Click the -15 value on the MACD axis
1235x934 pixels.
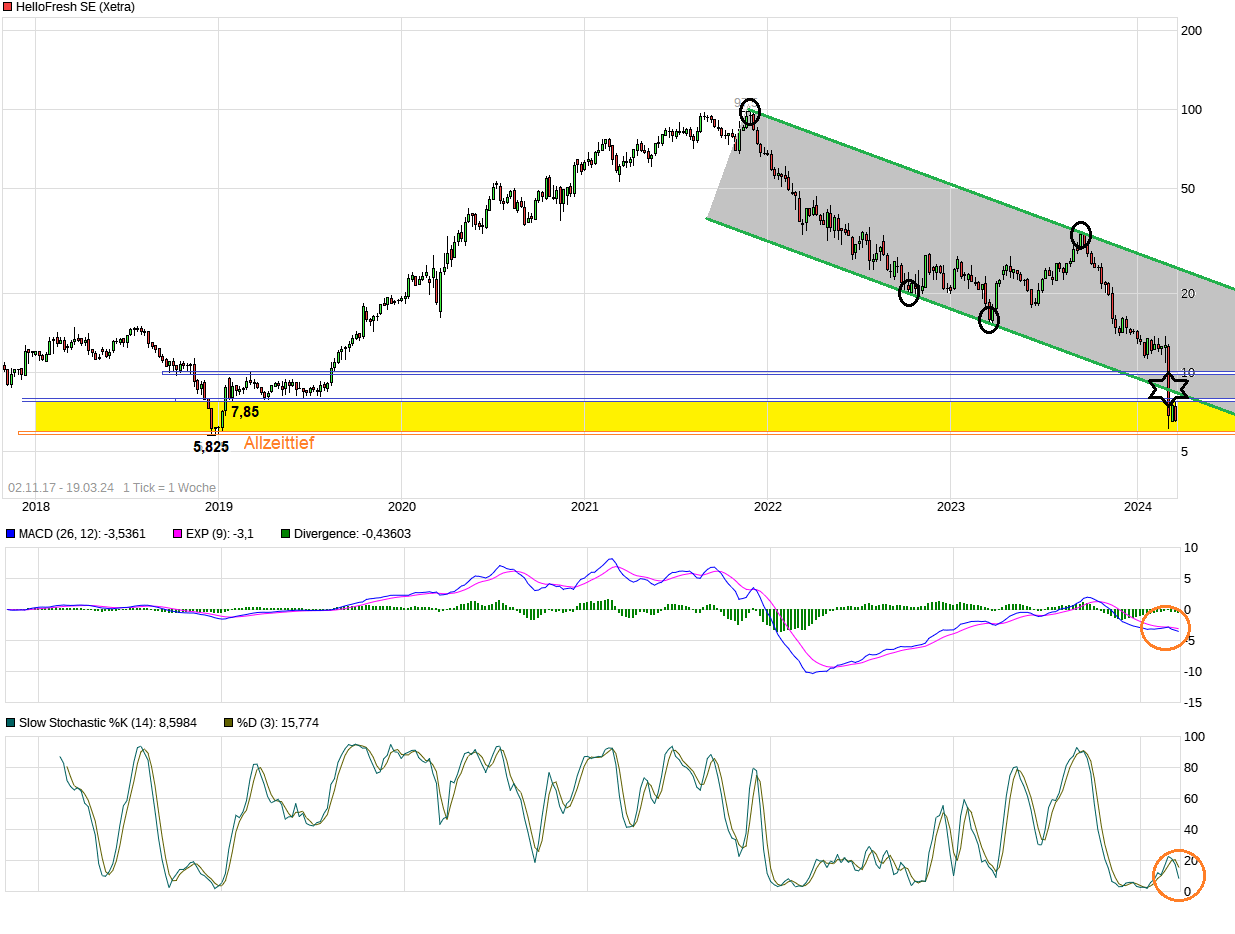point(1191,702)
